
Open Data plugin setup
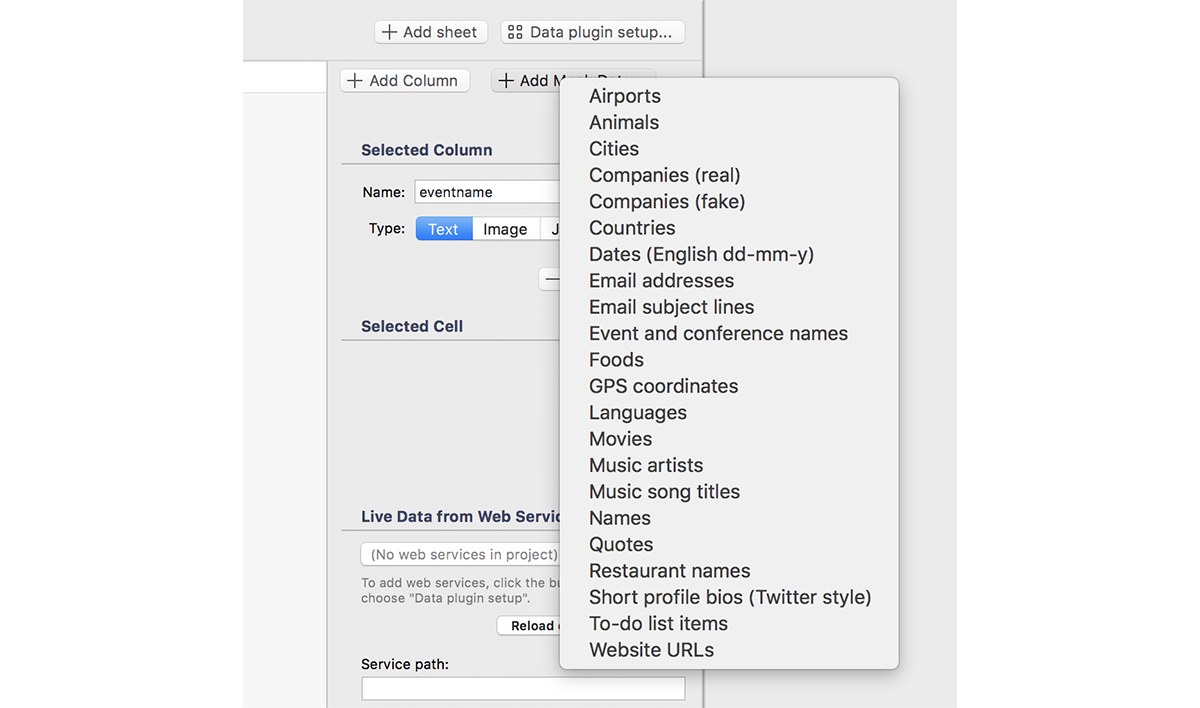click(592, 32)
